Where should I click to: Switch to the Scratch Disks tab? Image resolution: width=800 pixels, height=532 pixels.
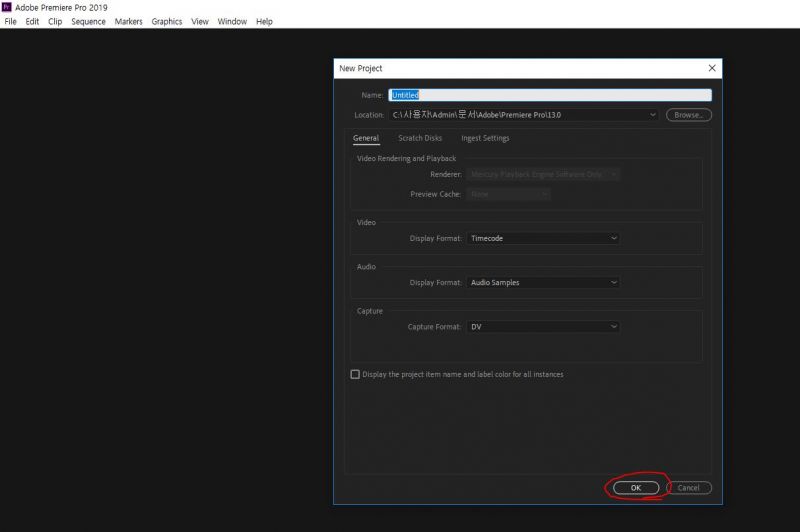pos(420,138)
